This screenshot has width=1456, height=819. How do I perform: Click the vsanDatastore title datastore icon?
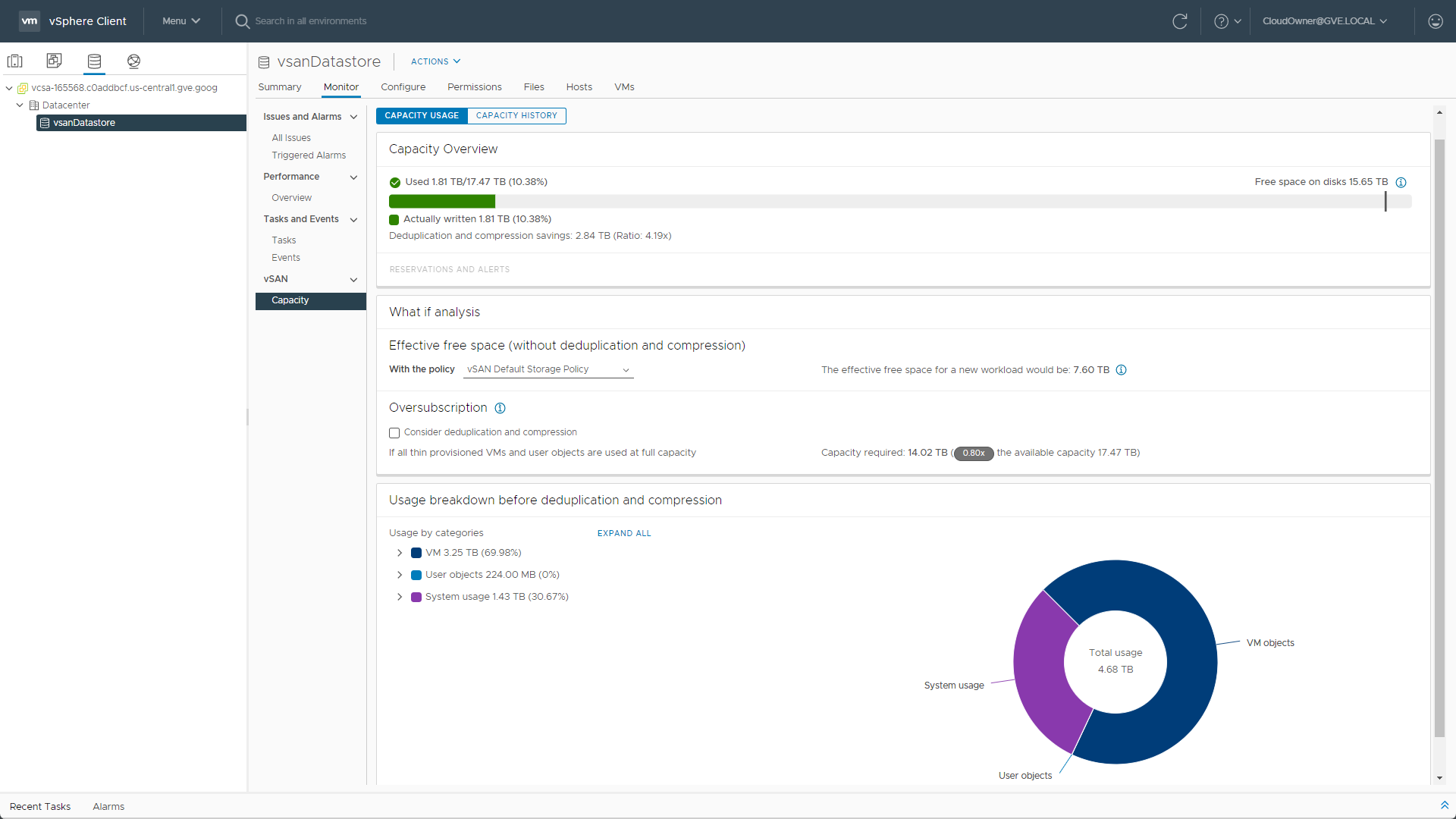[x=264, y=62]
